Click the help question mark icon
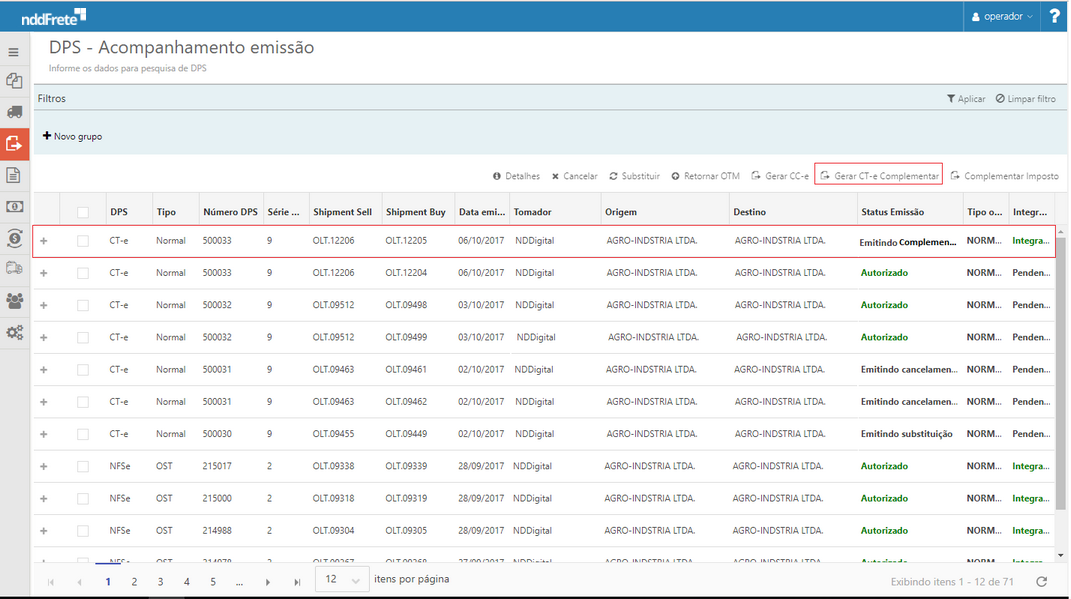1071x599 pixels. 1055,16
